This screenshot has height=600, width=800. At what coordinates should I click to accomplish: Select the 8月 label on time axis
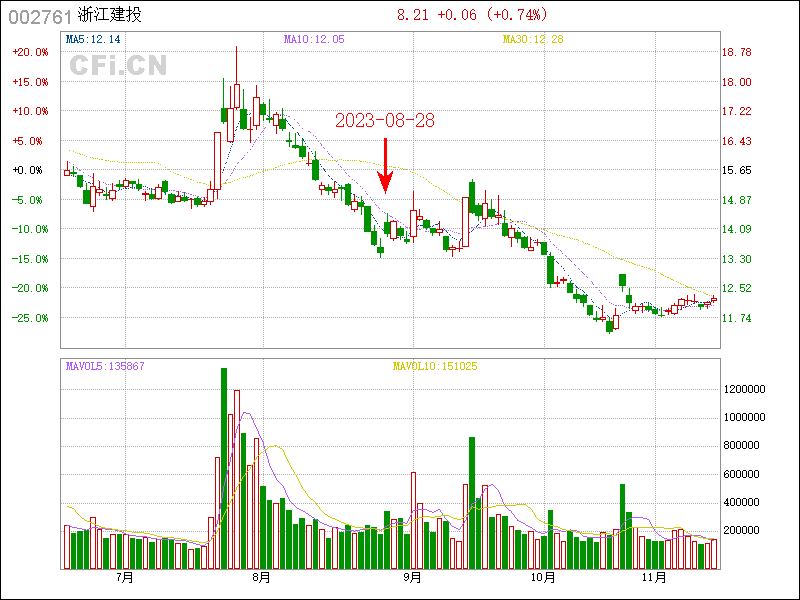tap(261, 577)
